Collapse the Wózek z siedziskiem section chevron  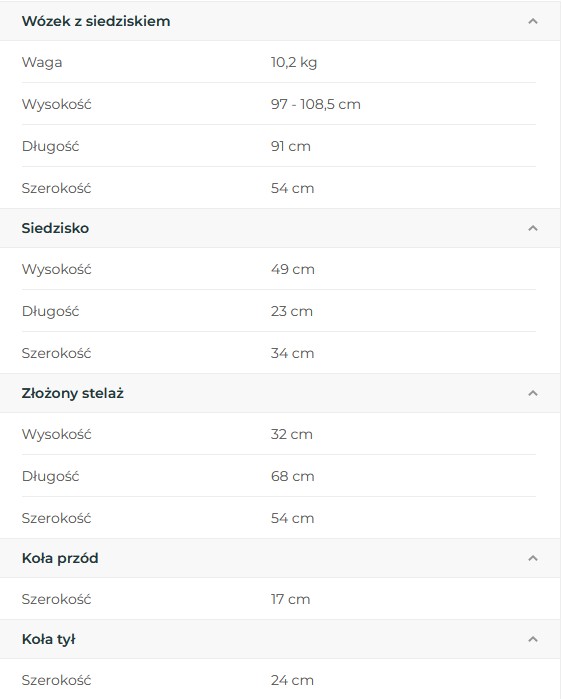pyautogui.click(x=533, y=21)
